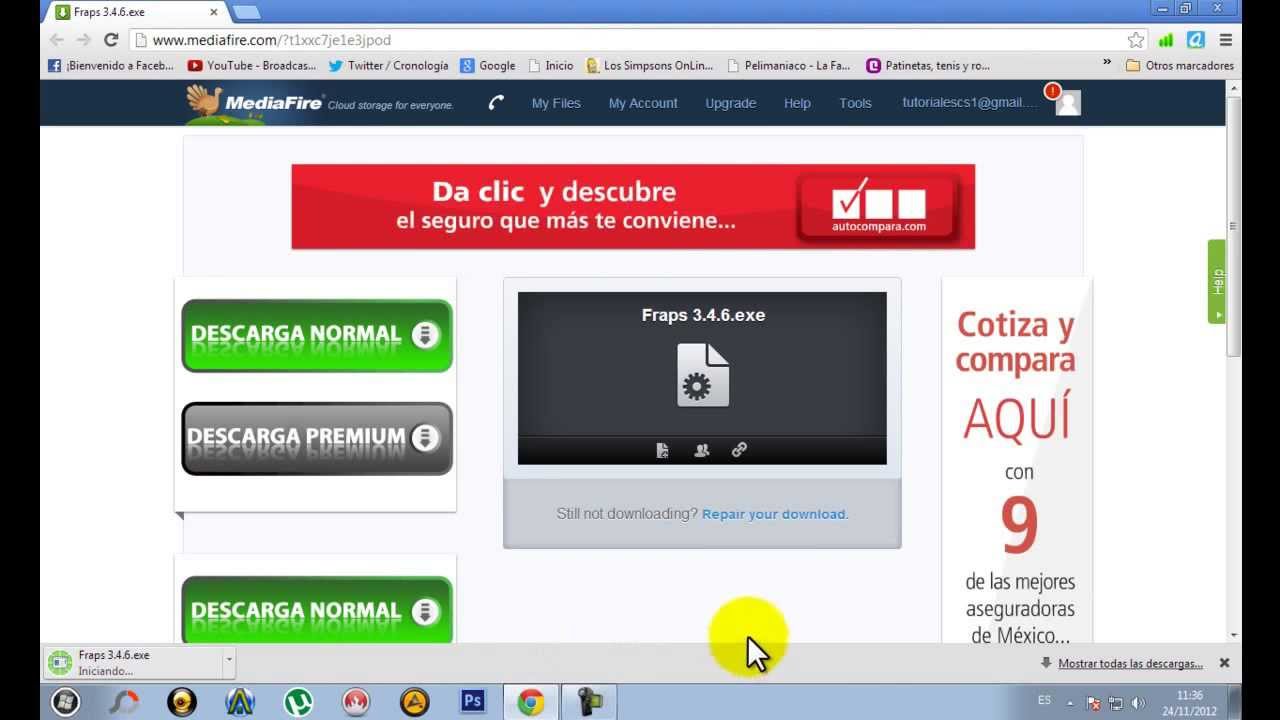Click the top DESCARGA NORMAL button

[317, 335]
